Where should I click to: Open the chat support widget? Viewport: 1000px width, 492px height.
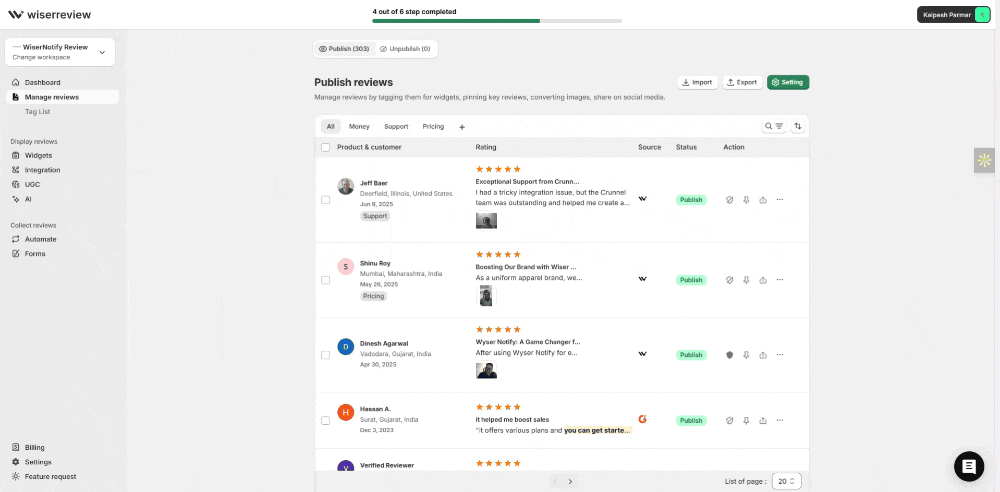(969, 466)
